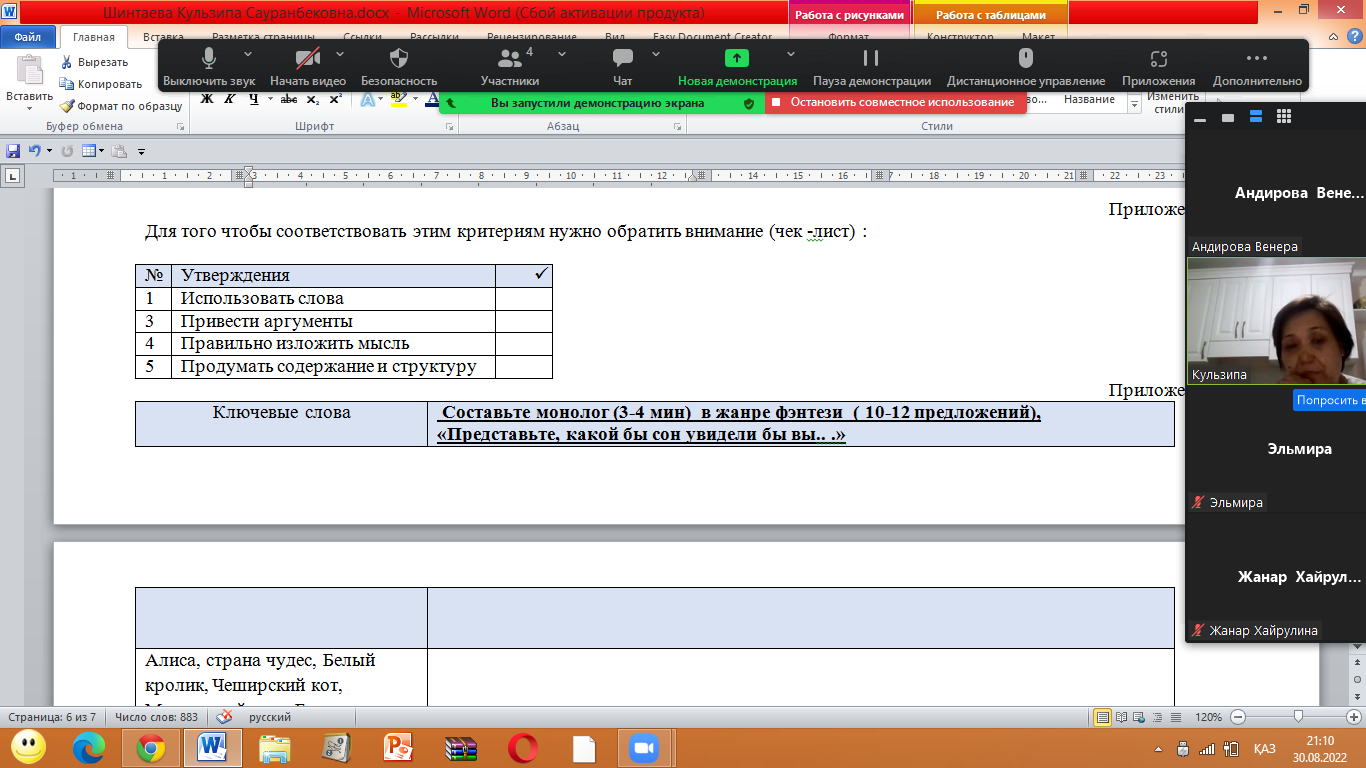Image resolution: width=1366 pixels, height=768 pixels.
Task: Select Print Layout view button
Action: click(1103, 717)
